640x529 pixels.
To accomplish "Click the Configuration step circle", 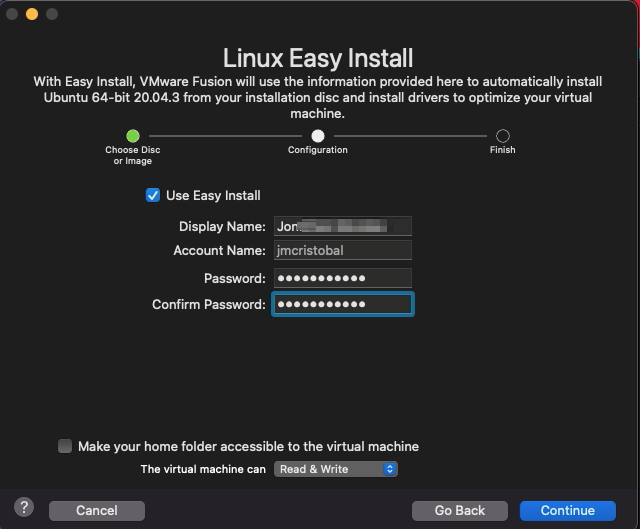I will point(318,136).
